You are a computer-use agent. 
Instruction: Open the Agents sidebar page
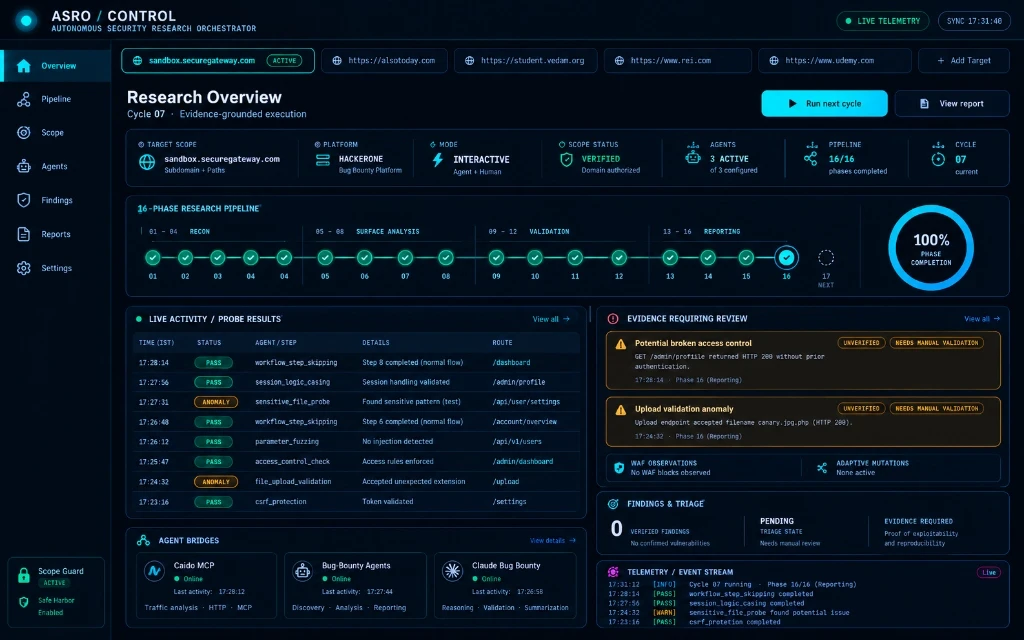tap(56, 167)
